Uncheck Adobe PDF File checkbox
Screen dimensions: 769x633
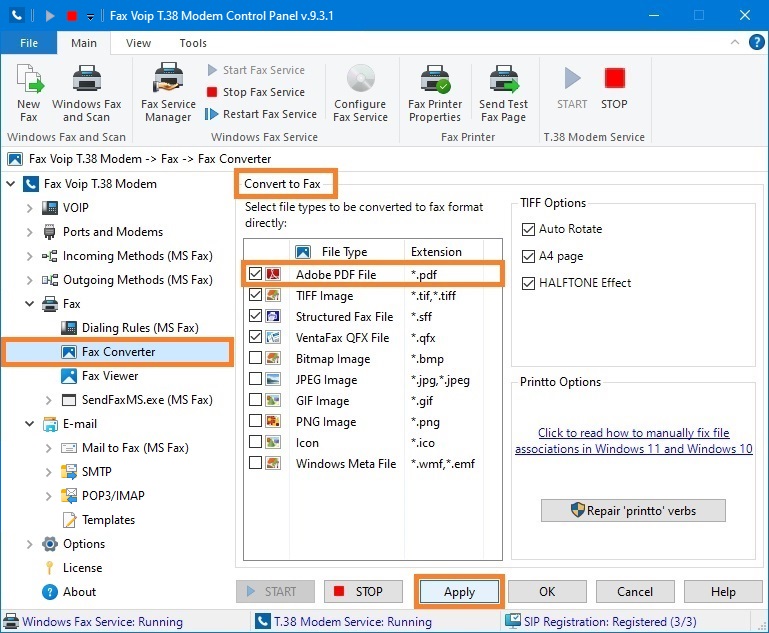[x=256, y=274]
